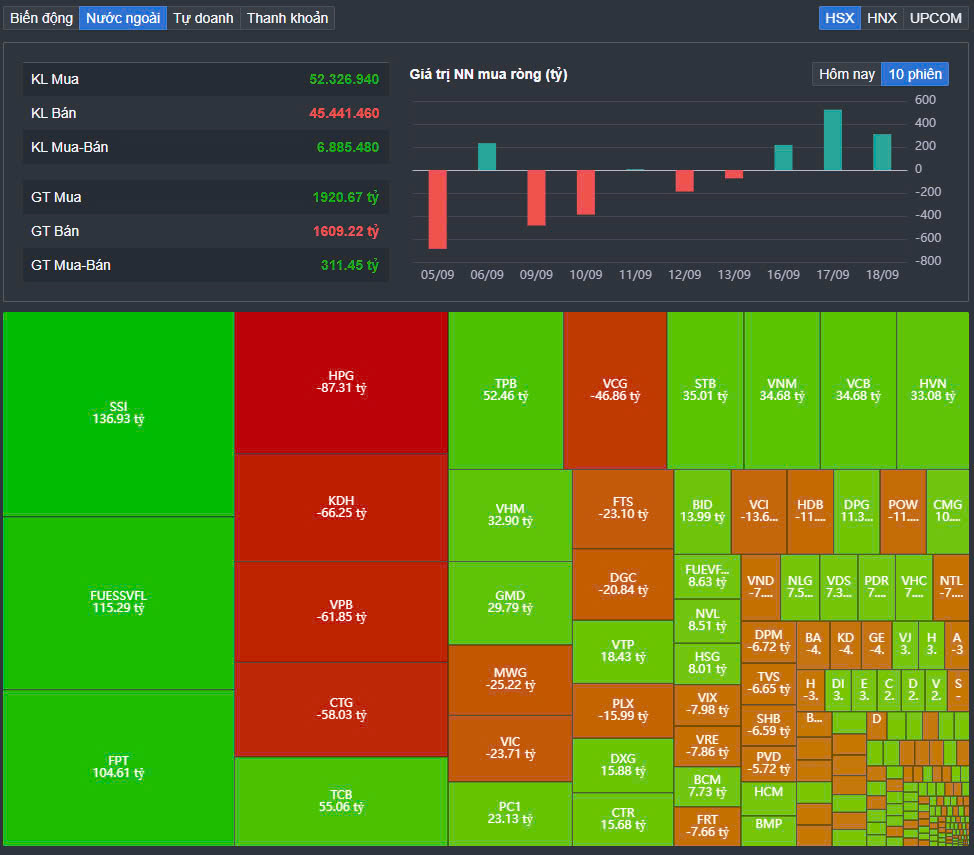Viewport: 974px width, 855px height.
Task: Click the VIC -23.71 tỷ tile
Action: point(510,748)
